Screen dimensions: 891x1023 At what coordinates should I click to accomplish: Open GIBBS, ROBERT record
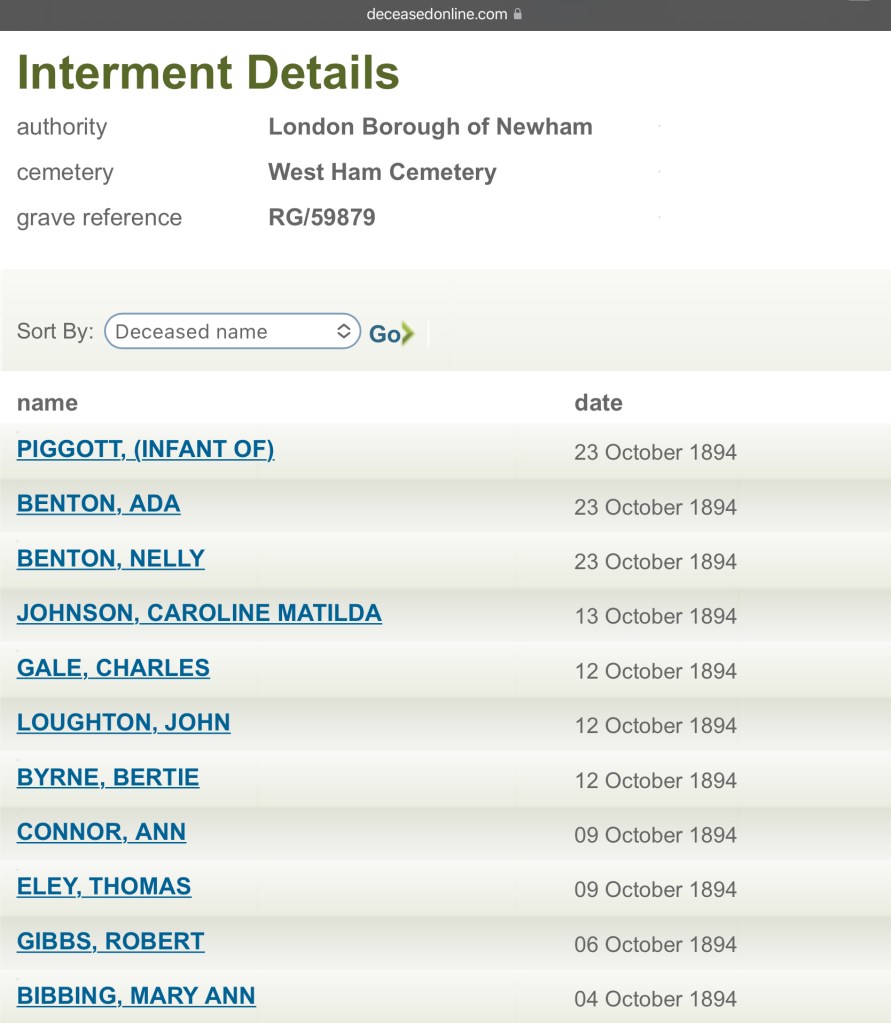click(111, 941)
